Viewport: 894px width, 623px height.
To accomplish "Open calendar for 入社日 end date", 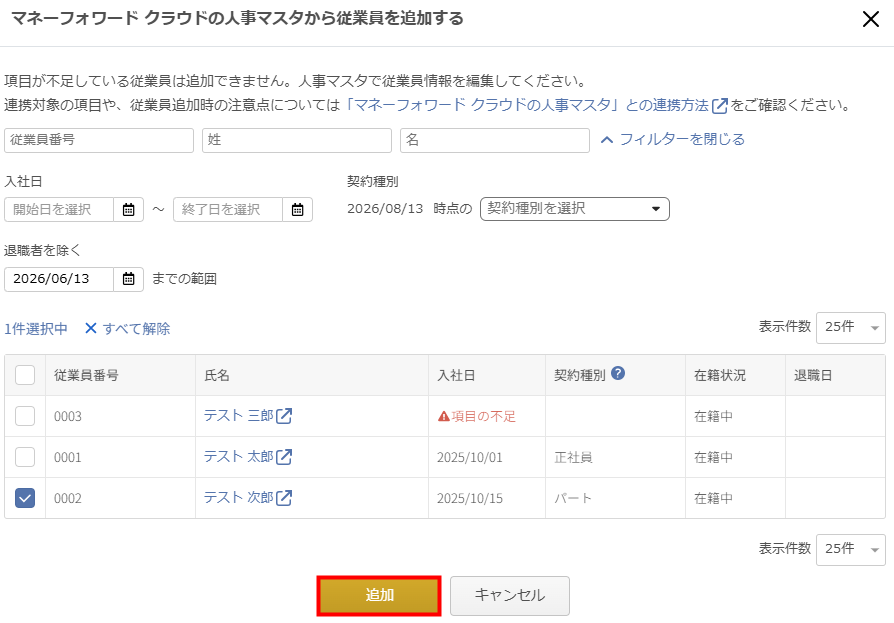I will (298, 210).
